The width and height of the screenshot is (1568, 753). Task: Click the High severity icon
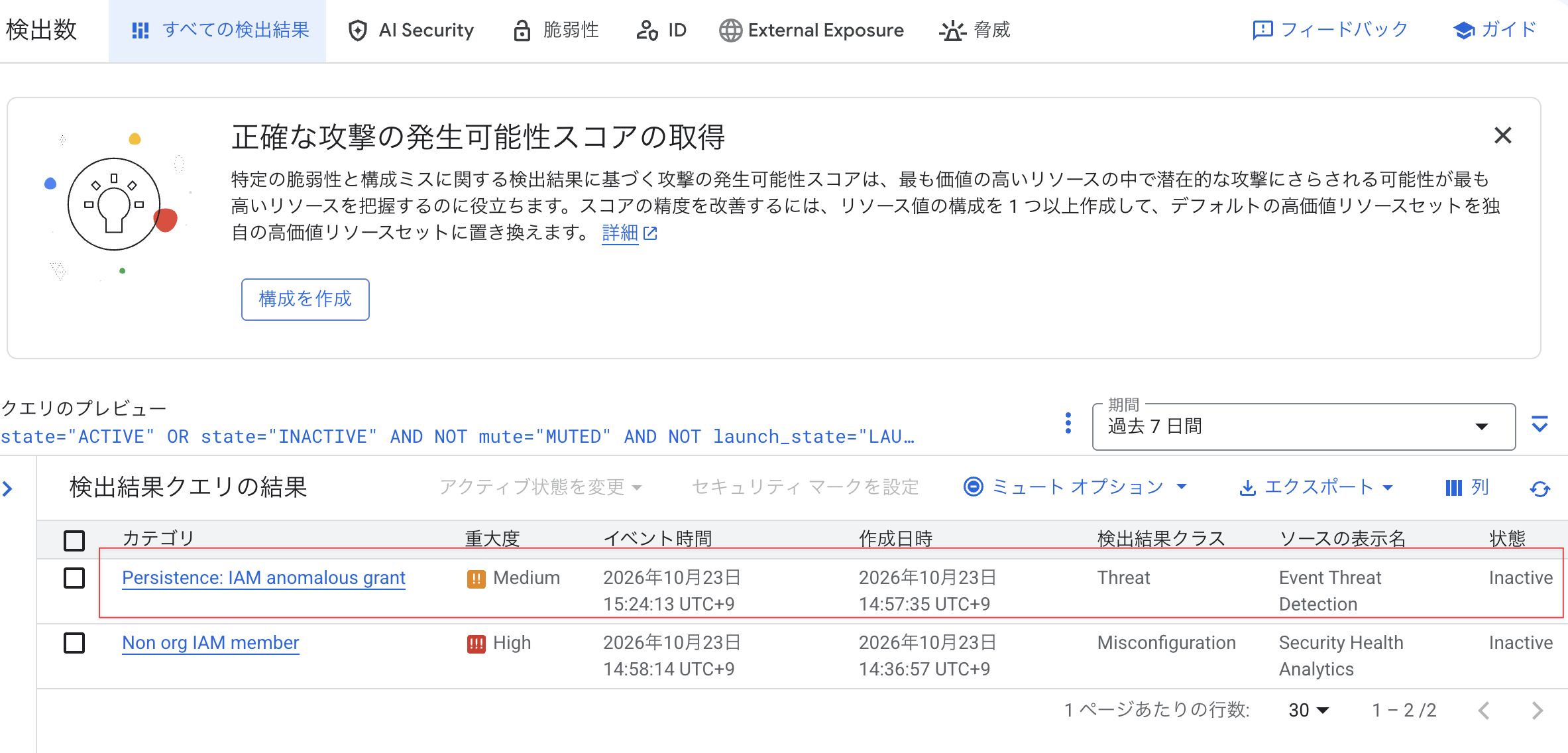[476, 644]
